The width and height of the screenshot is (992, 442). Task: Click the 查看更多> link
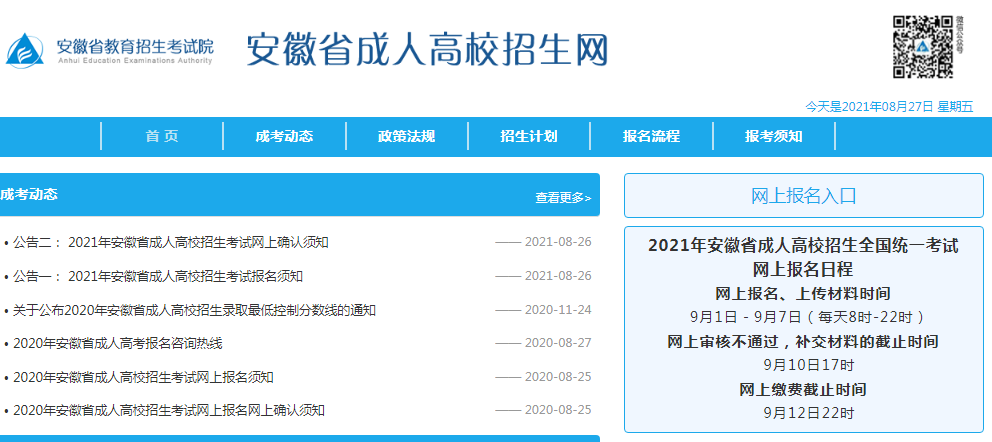click(563, 198)
